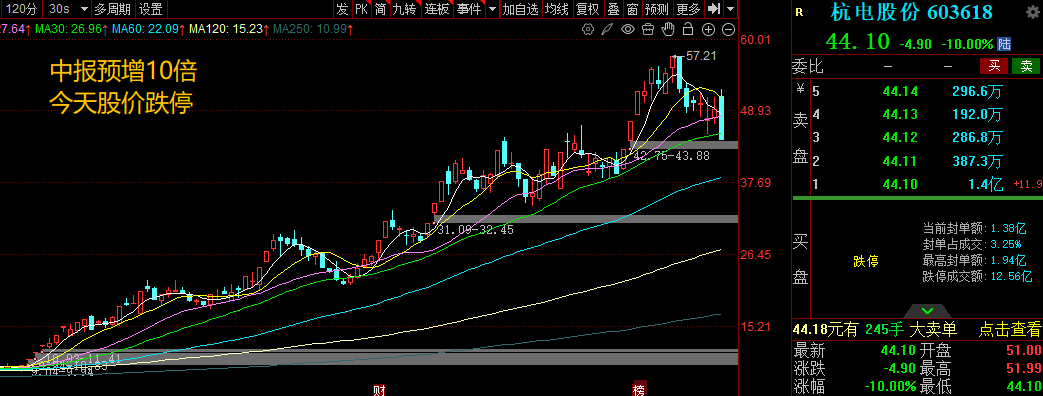Open dropdown next to collapse panel icon
The image size is (1043, 396).
click(730, 9)
